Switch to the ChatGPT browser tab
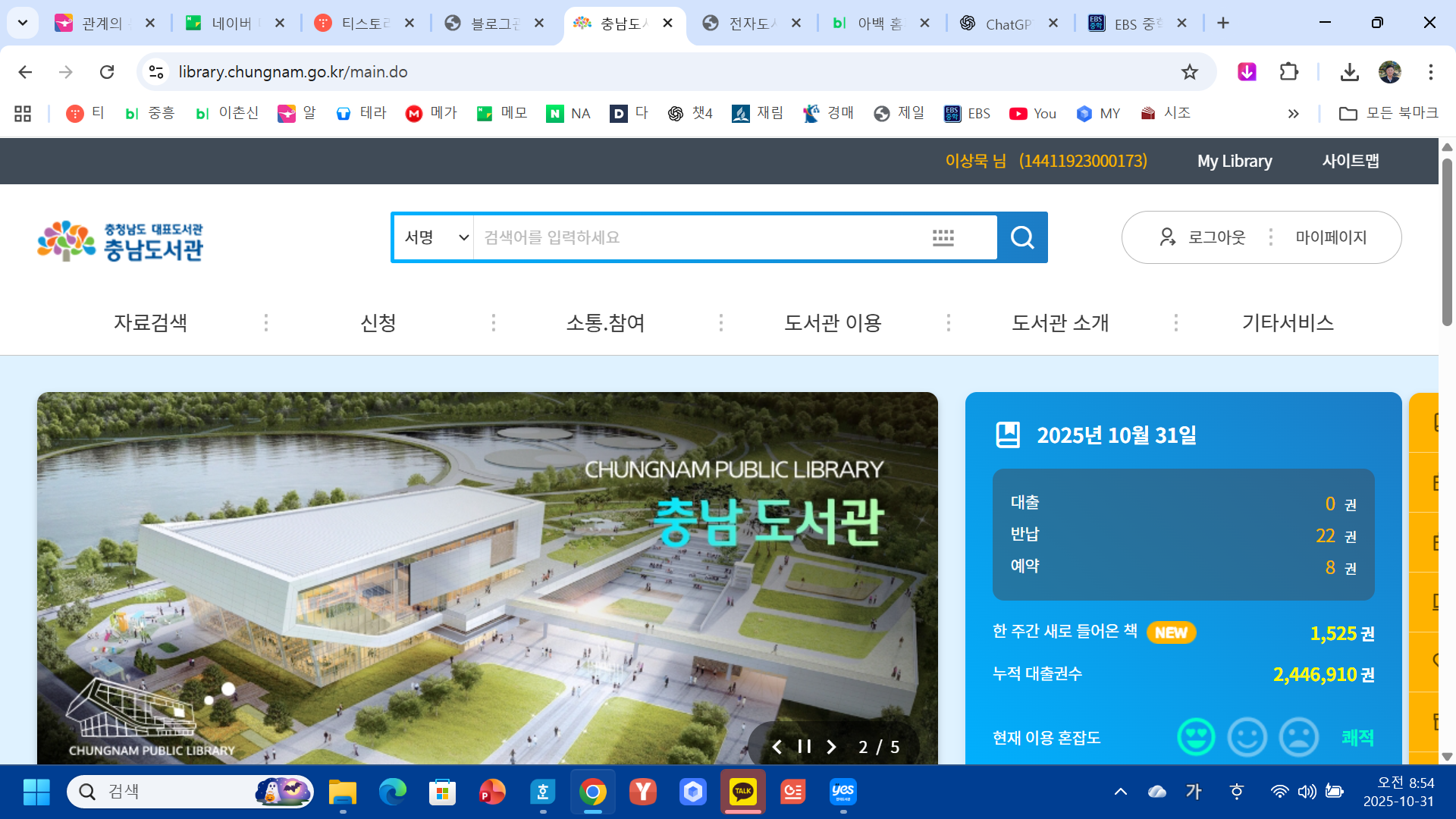 1009,23
